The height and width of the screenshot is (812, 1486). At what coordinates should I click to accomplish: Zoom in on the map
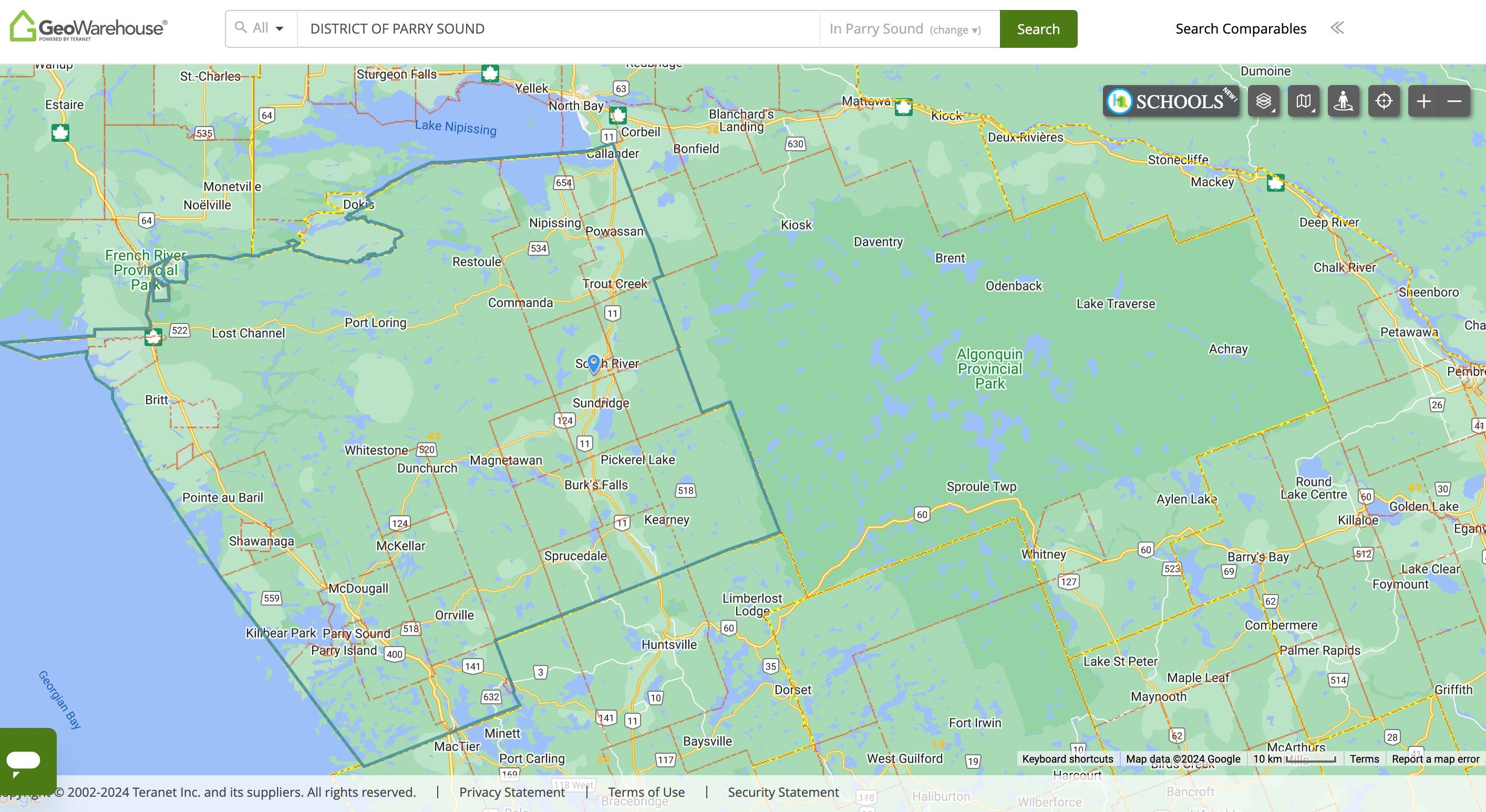(1423, 101)
